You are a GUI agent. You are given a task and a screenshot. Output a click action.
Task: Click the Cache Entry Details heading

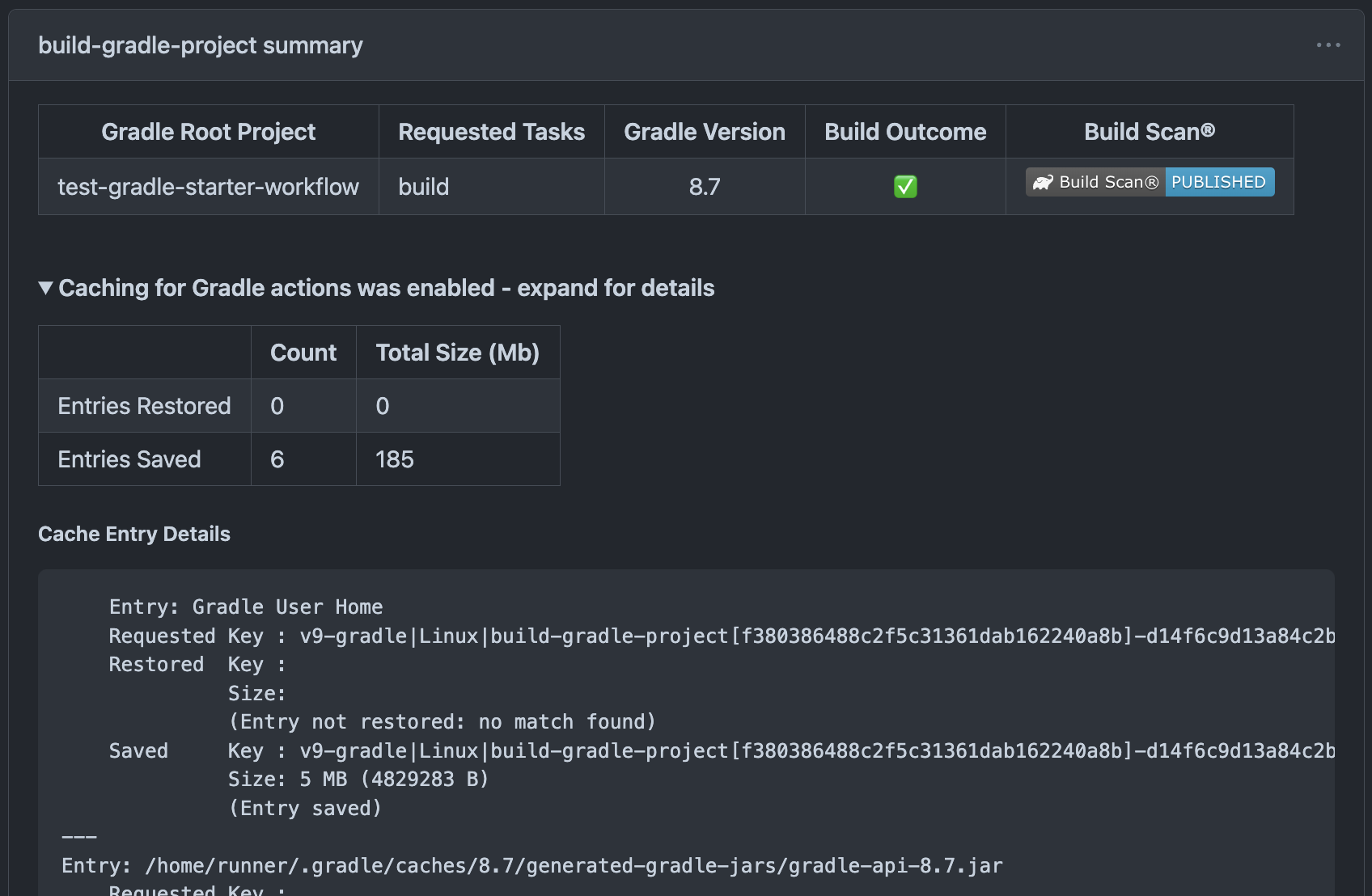[x=134, y=534]
